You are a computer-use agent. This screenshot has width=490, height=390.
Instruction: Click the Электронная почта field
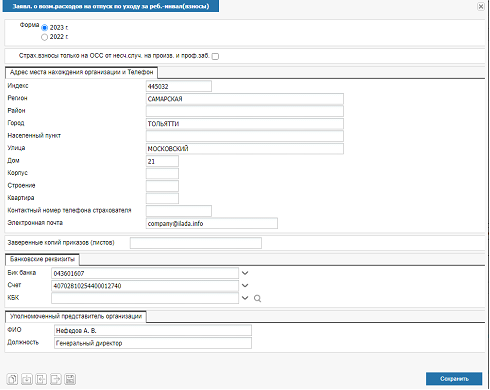click(x=212, y=223)
